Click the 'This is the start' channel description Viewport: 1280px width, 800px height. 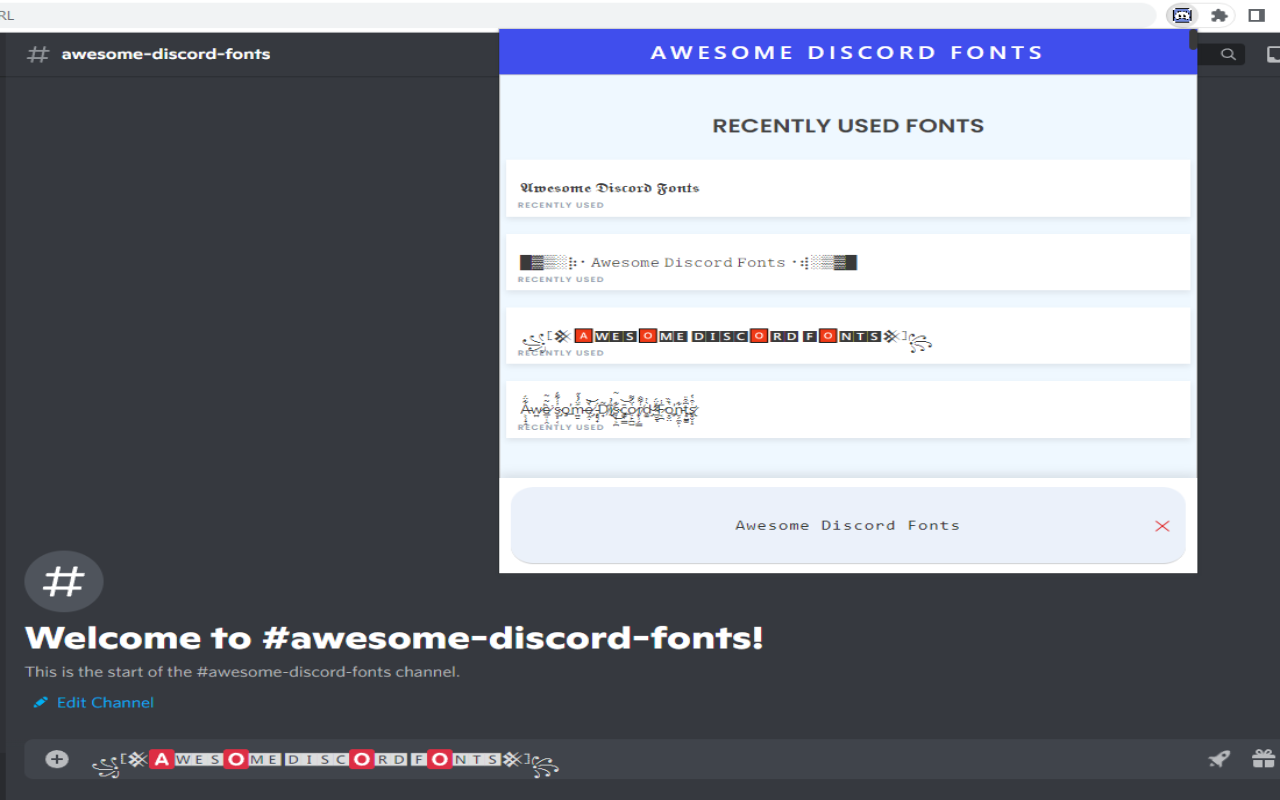[242, 672]
